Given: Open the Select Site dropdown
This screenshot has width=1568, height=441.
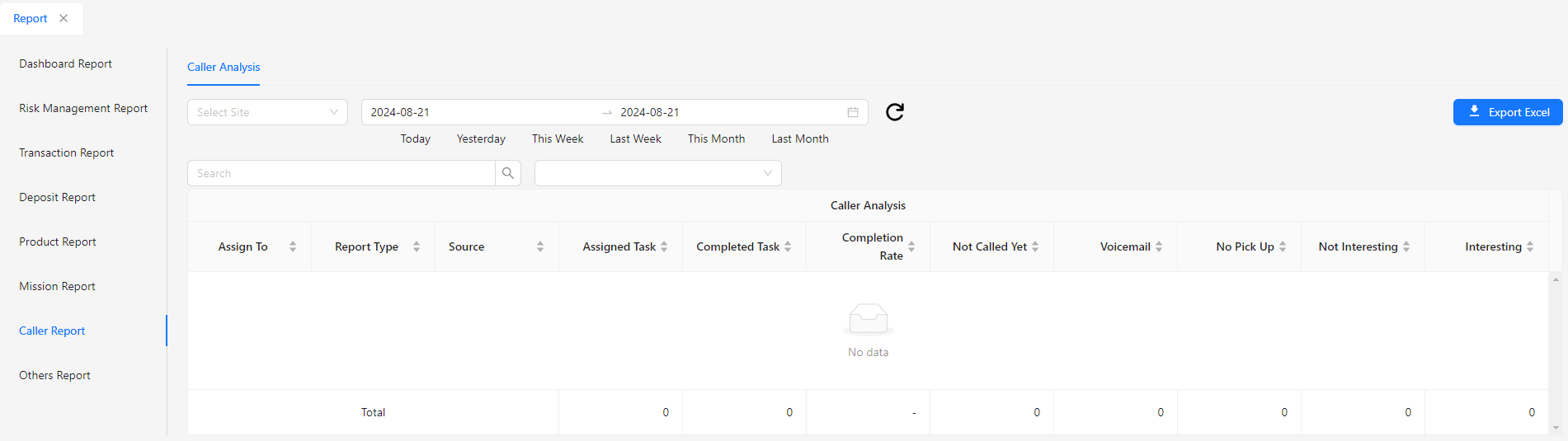Looking at the screenshot, I should tap(267, 112).
